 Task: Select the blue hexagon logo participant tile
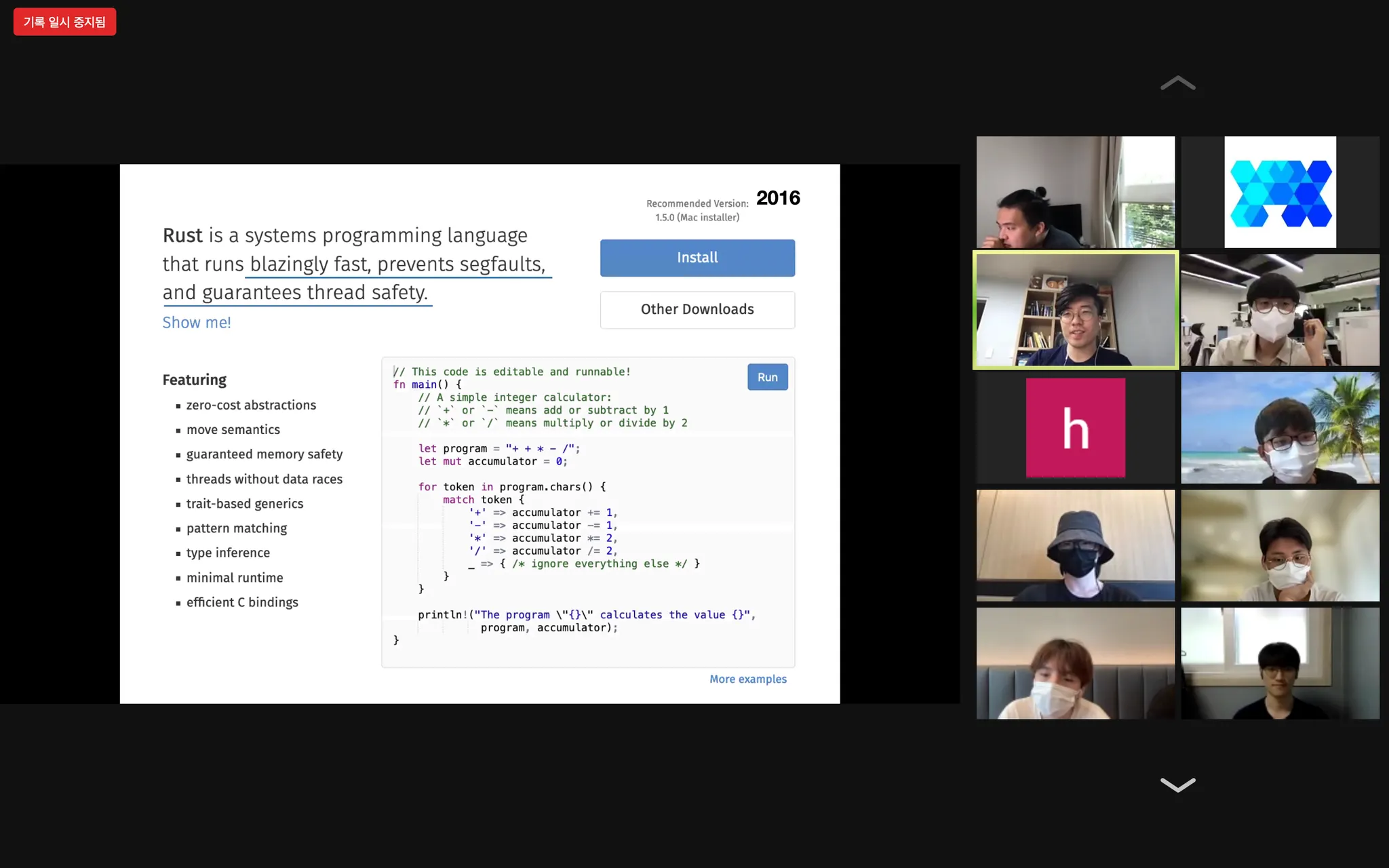(x=1280, y=193)
